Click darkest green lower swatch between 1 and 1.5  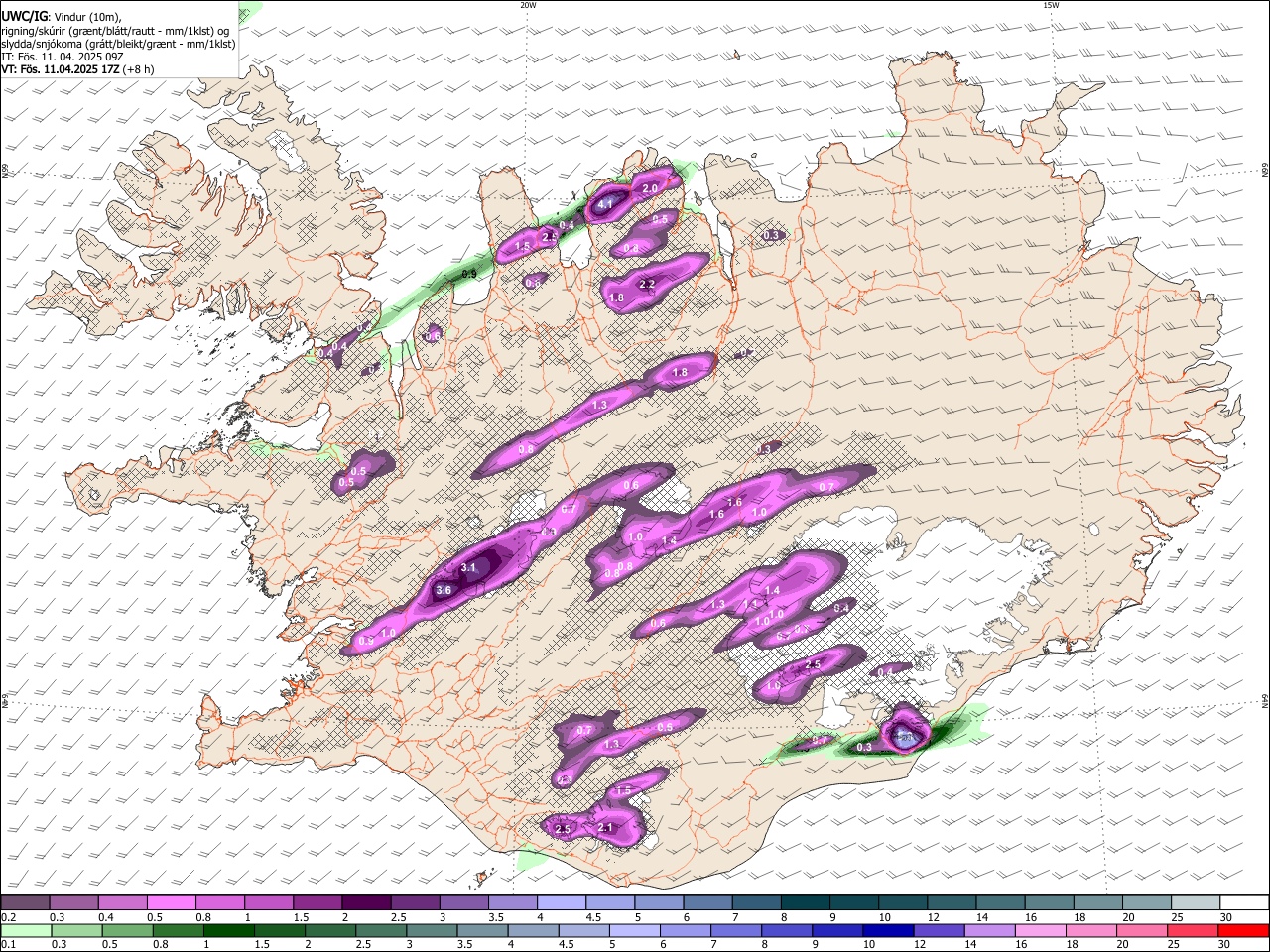coord(229,931)
